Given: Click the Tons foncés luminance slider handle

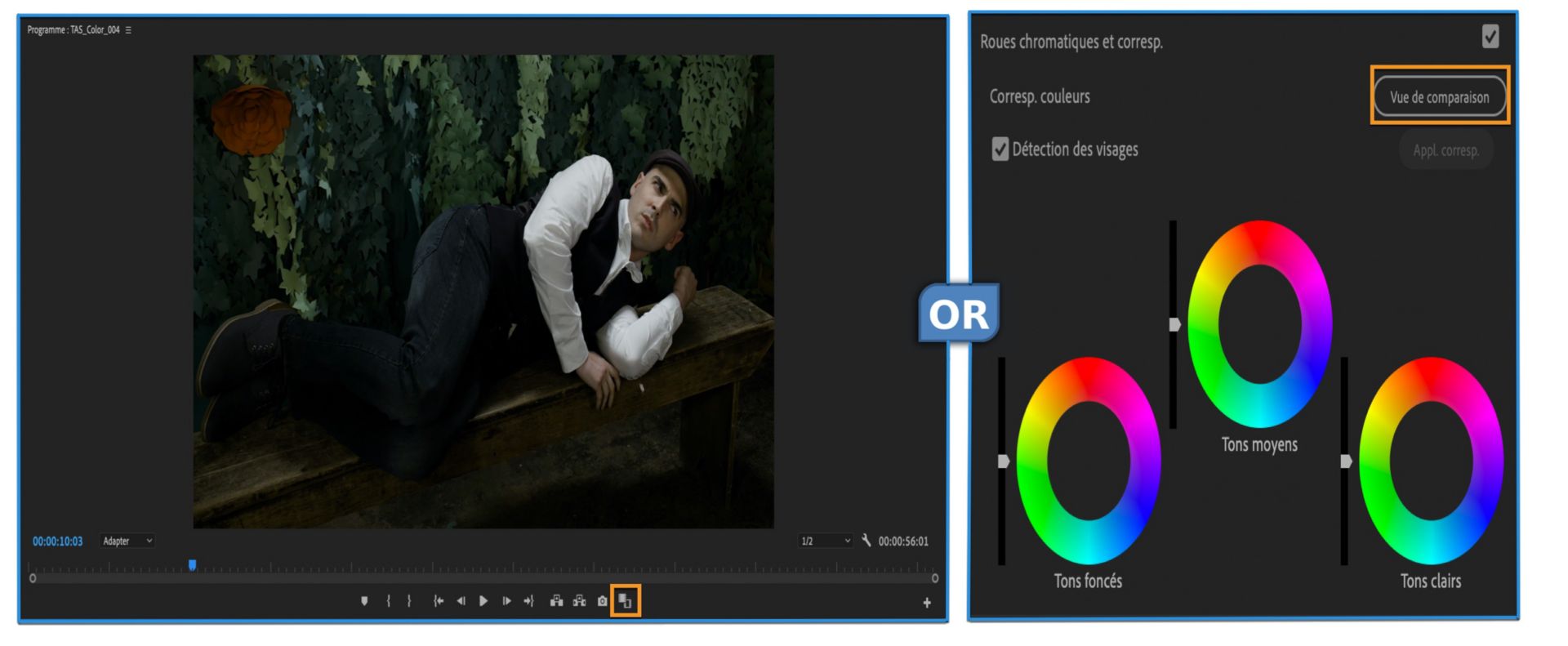Looking at the screenshot, I should click(x=1004, y=461).
